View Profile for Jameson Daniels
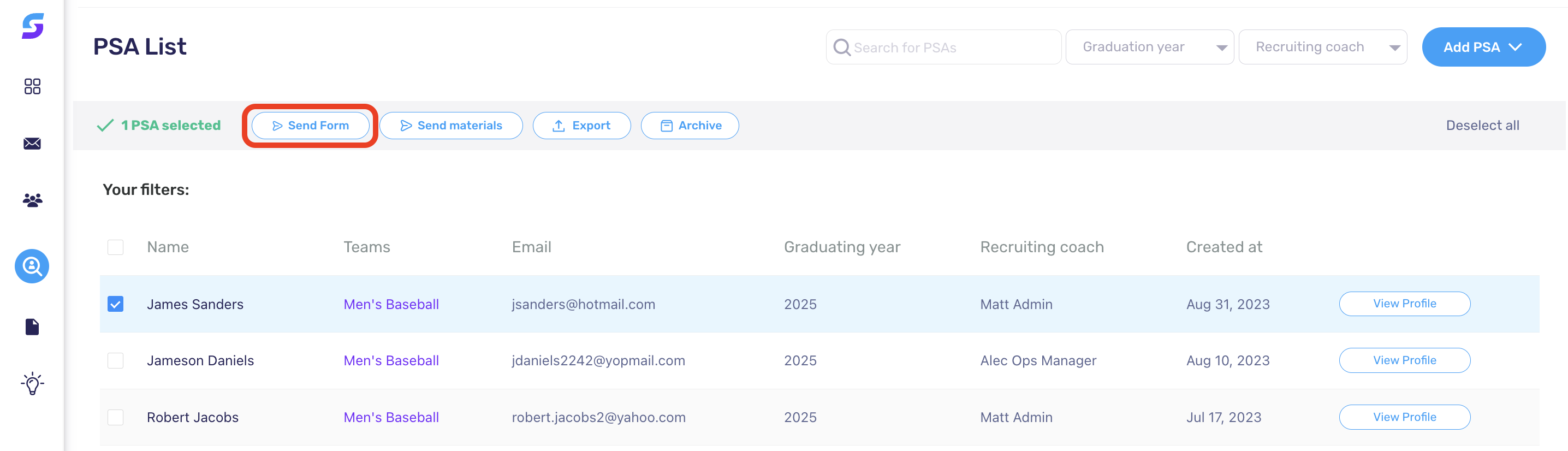 coord(1404,360)
